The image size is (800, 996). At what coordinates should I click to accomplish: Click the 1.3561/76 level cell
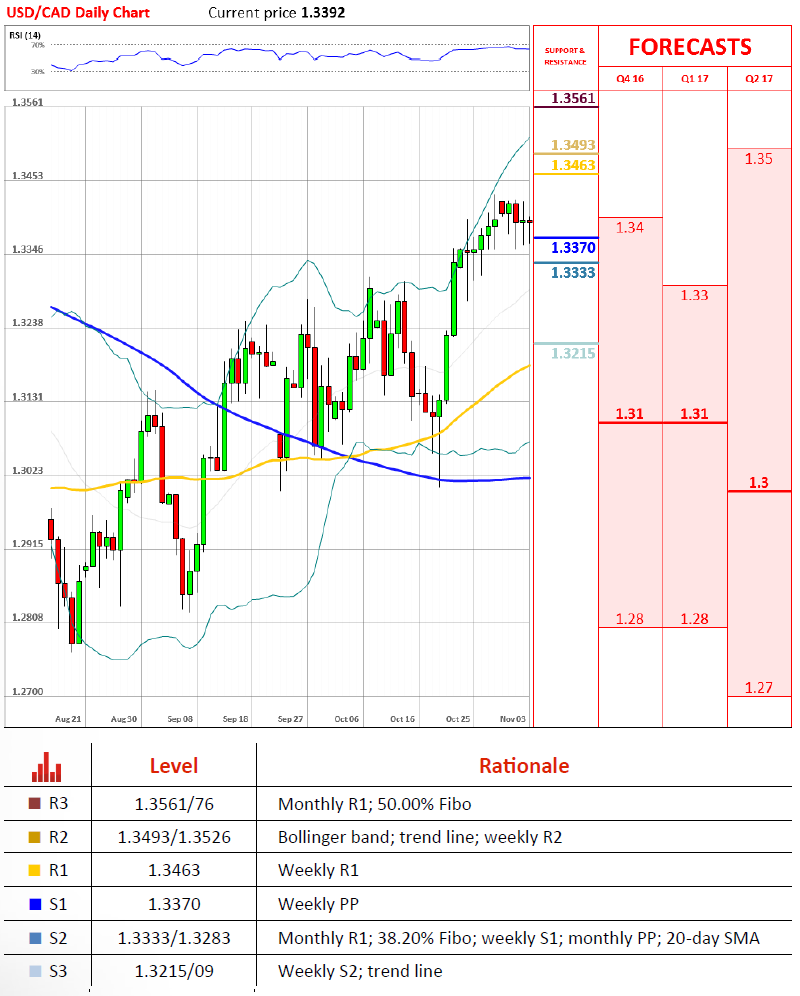coord(174,804)
